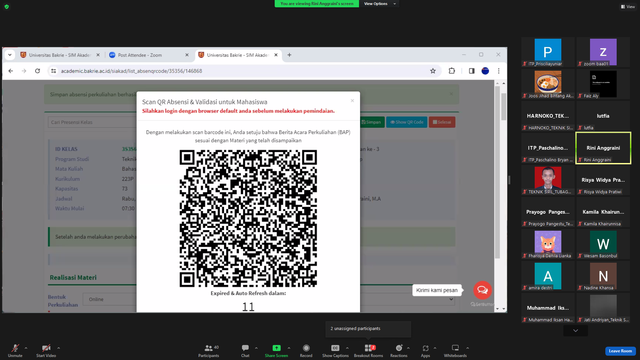Unmute the microphone in Zoom toolbar
Image resolution: width=640 pixels, height=360 pixels.
(x=15, y=350)
